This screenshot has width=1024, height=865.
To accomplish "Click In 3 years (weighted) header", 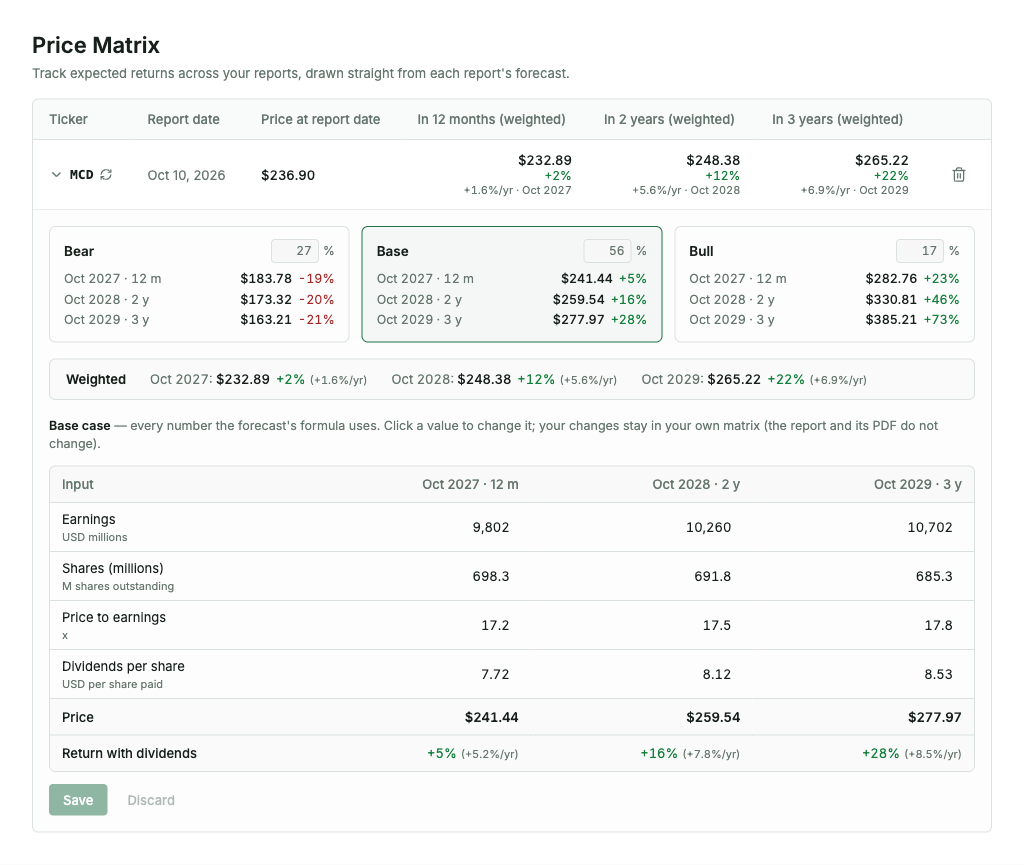I will click(x=838, y=119).
